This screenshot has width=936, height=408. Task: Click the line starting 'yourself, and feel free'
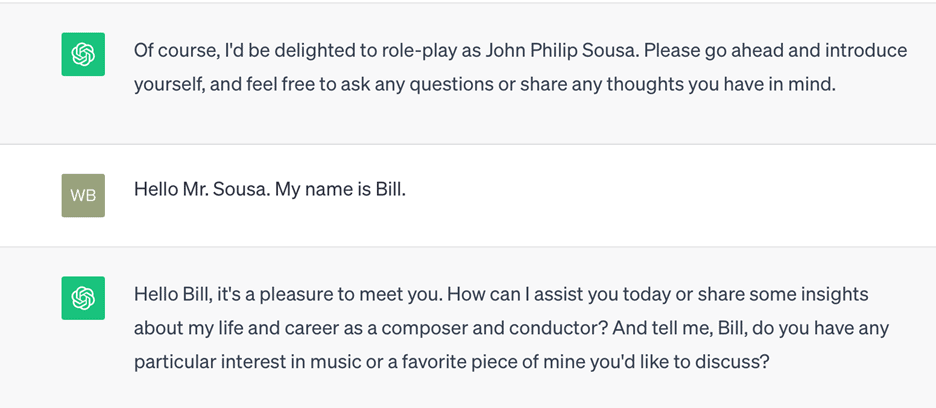point(485,85)
